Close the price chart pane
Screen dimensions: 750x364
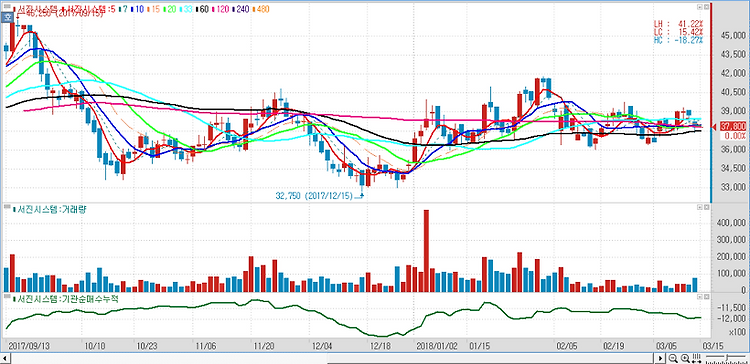tap(706, 7)
